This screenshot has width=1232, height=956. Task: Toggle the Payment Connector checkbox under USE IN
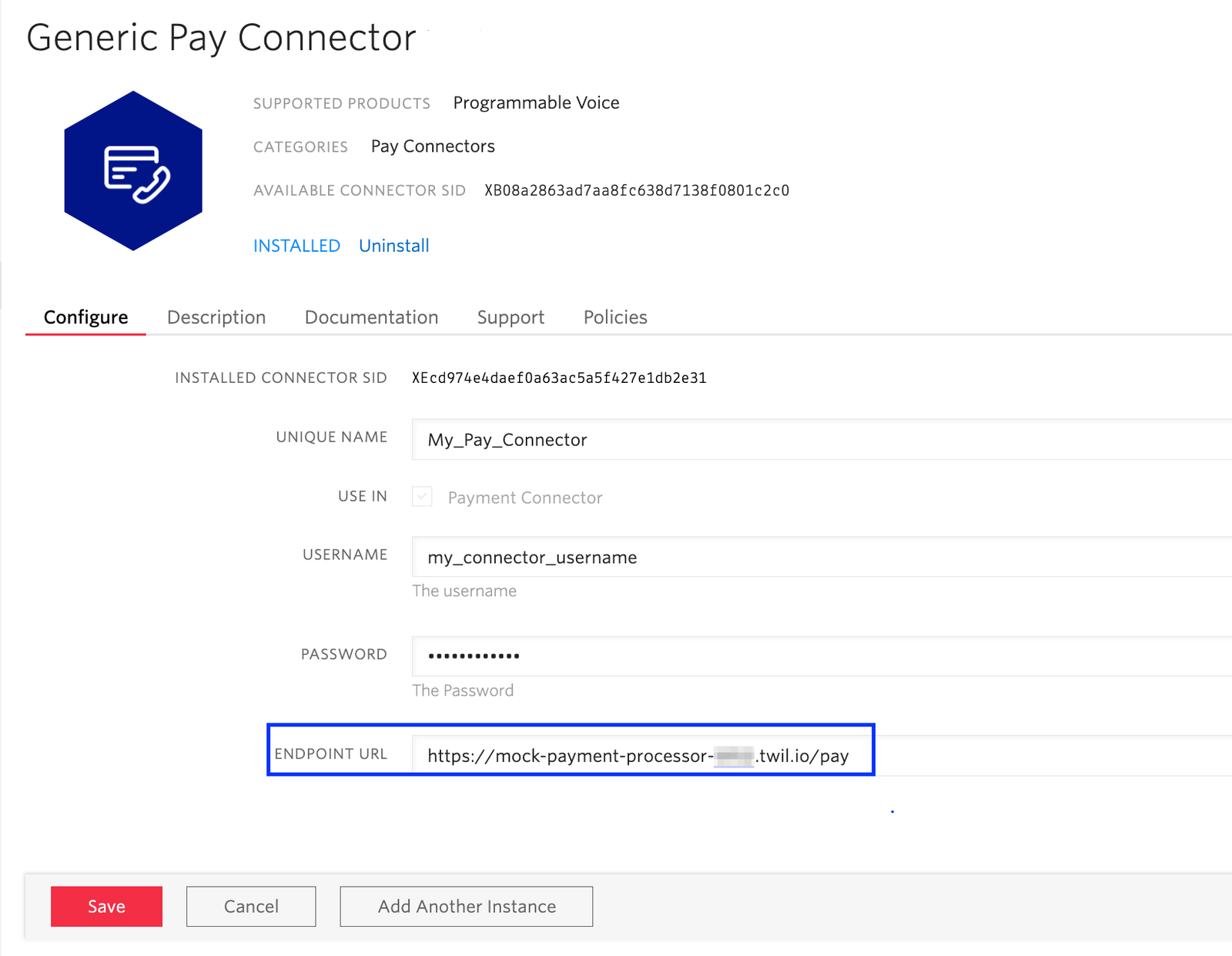421,497
